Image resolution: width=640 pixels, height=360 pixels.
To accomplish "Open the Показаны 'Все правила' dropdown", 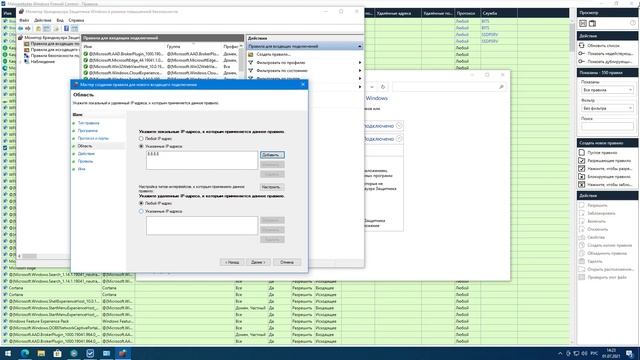I will (607, 90).
